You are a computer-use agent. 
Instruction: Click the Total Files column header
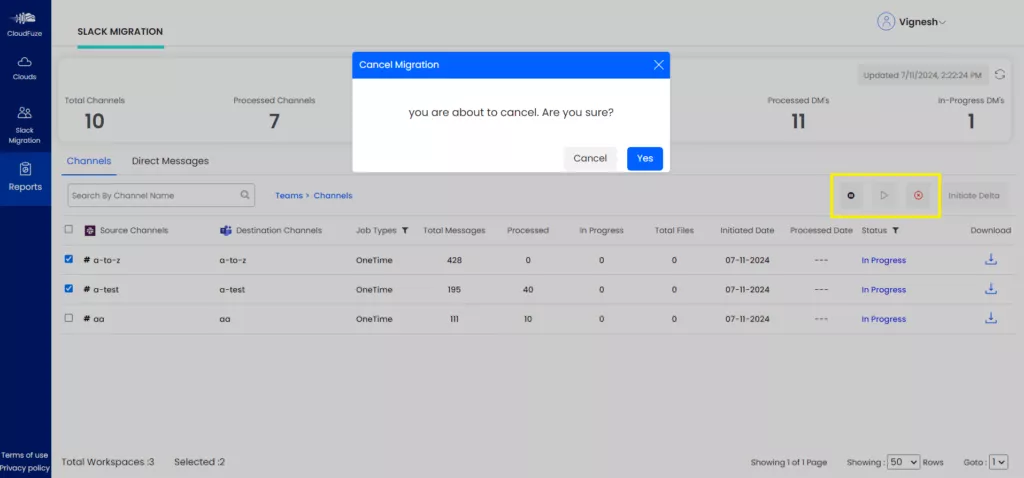[x=674, y=231]
